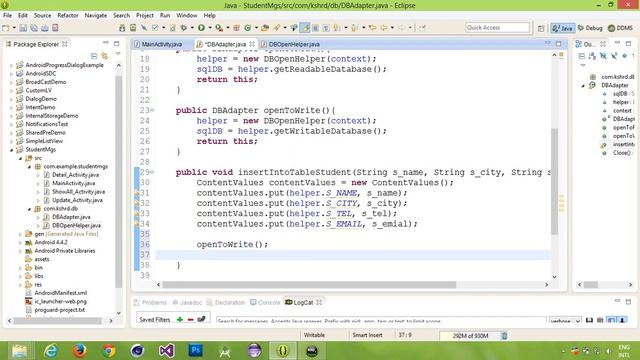Expand the gen Generated Java Files folder
This screenshot has width=640, height=360.
pos(20,234)
